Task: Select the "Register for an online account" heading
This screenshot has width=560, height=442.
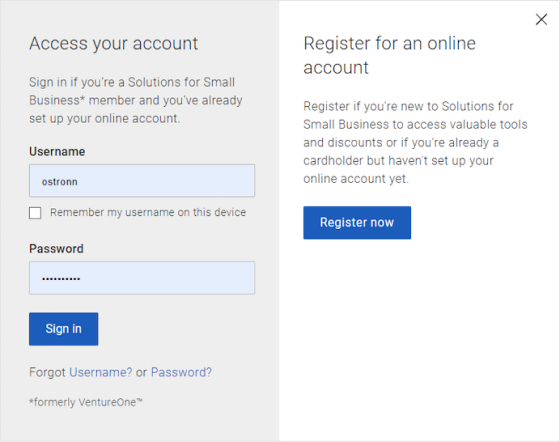Action: point(390,55)
